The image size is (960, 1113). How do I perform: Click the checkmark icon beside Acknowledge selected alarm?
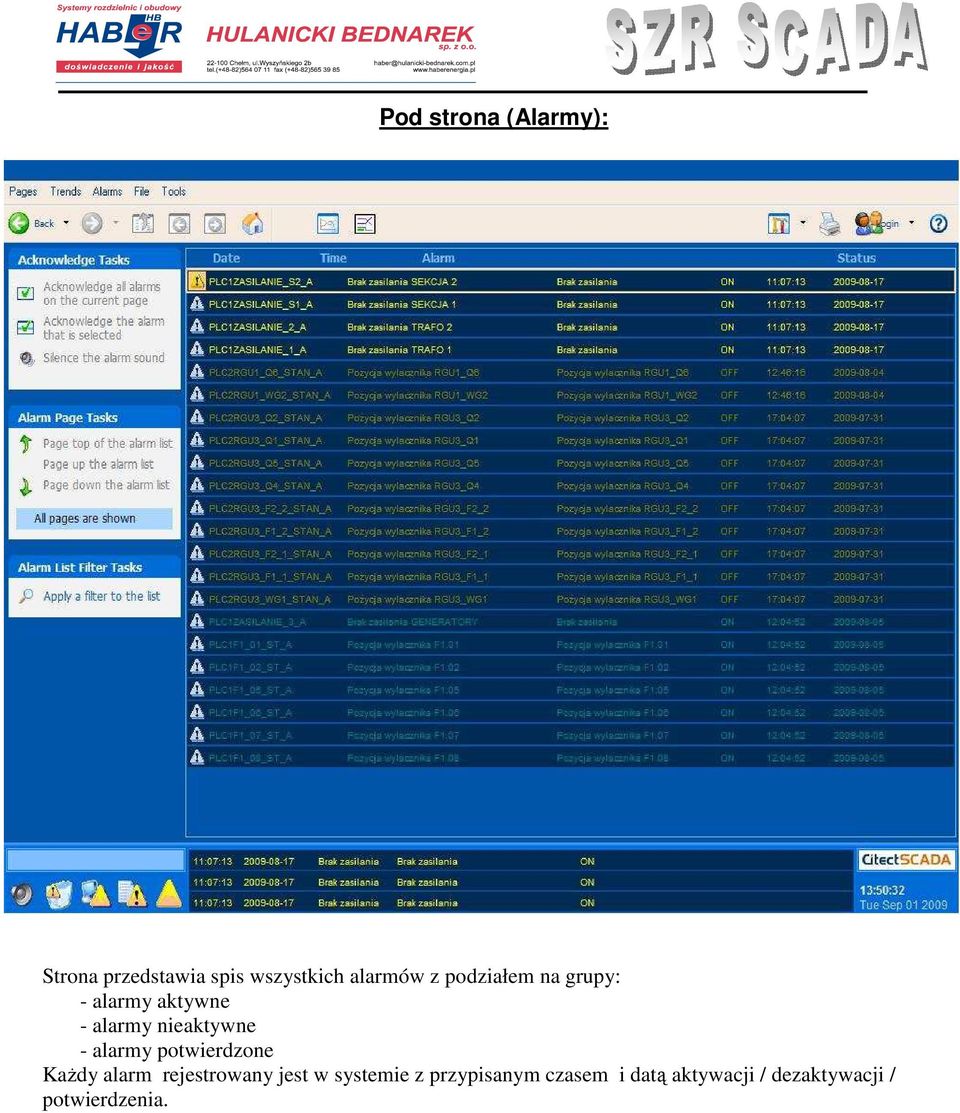(x=26, y=327)
